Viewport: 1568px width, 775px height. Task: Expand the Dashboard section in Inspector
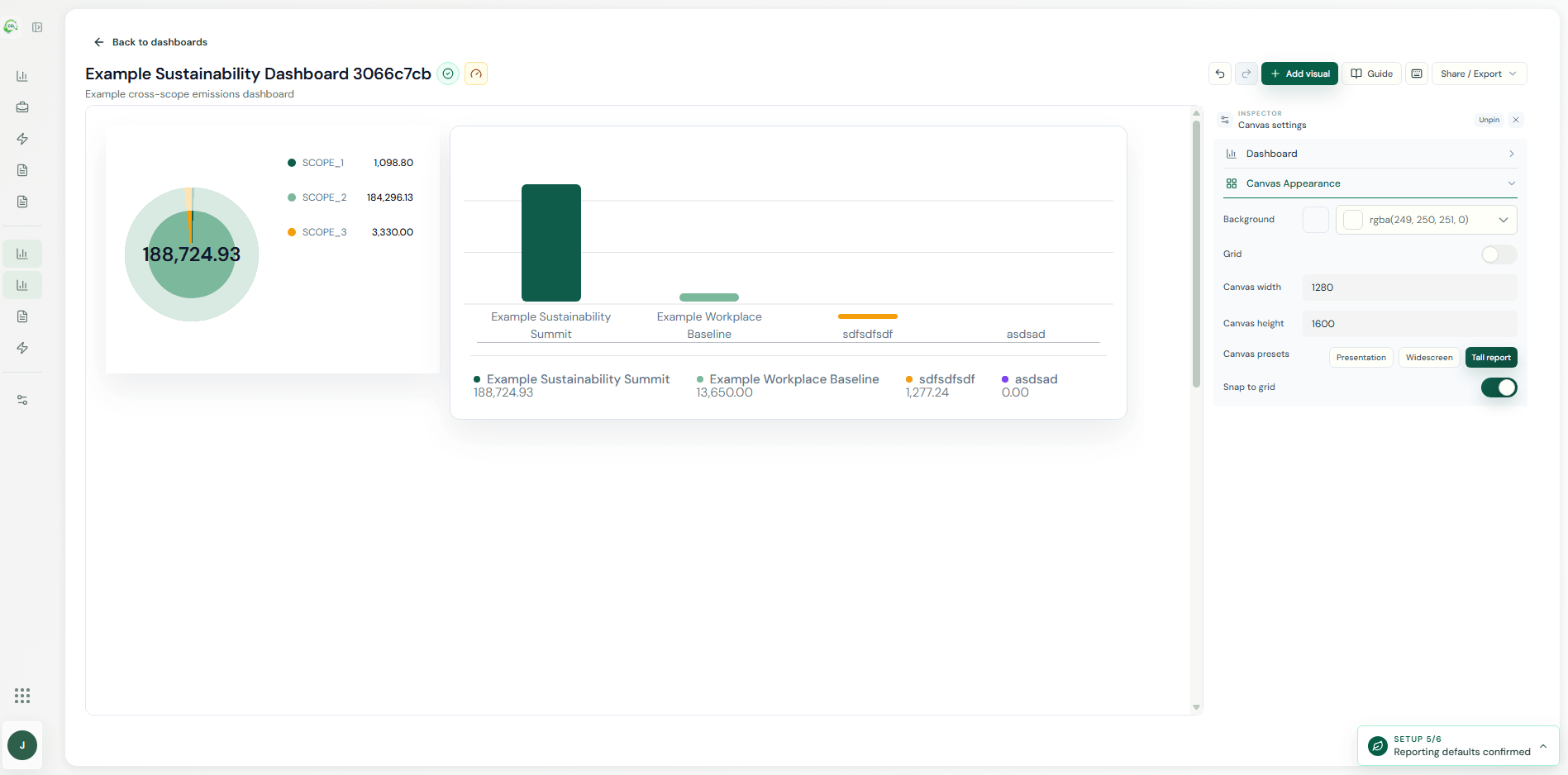pos(1370,154)
